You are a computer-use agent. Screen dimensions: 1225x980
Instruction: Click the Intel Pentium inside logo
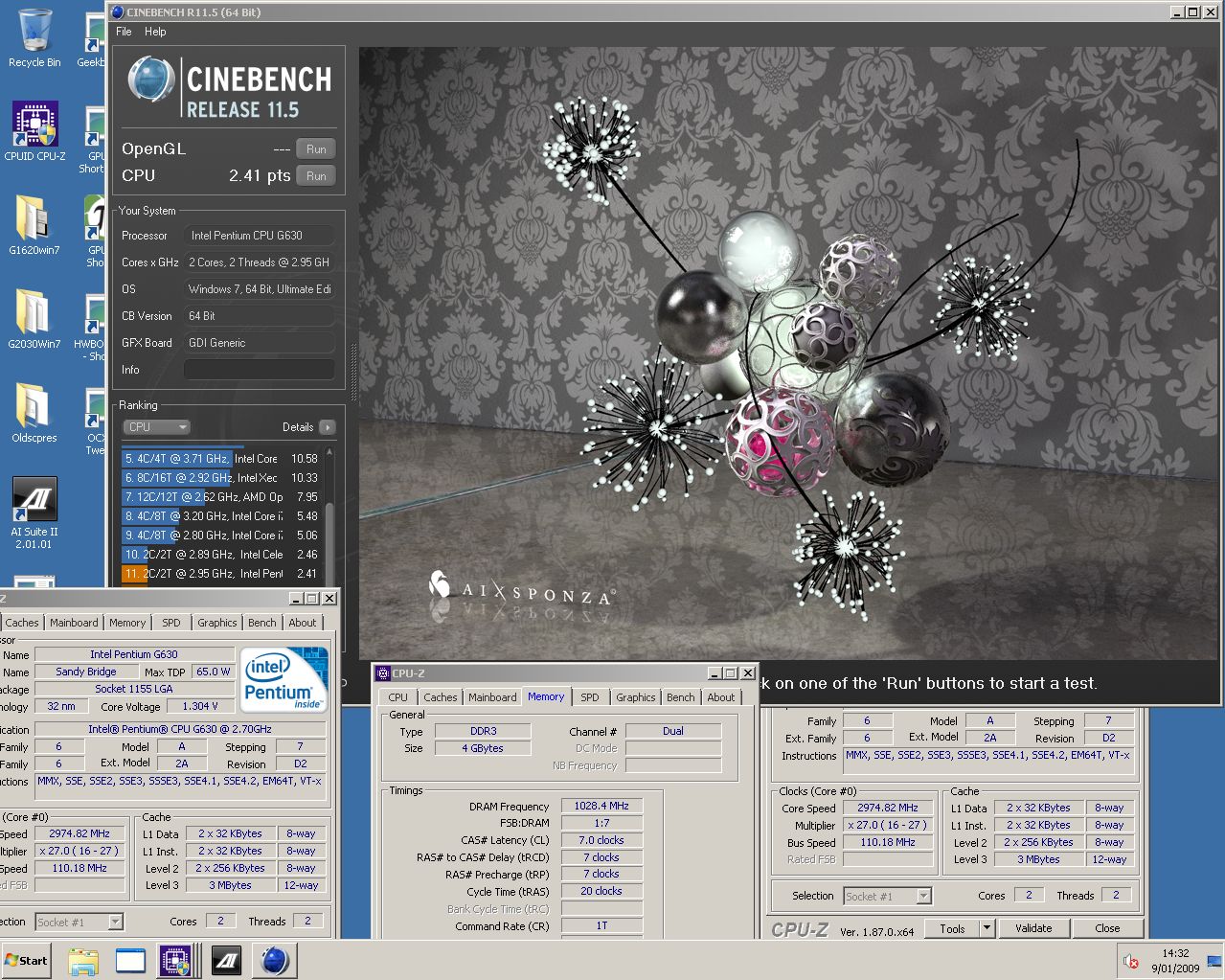284,680
